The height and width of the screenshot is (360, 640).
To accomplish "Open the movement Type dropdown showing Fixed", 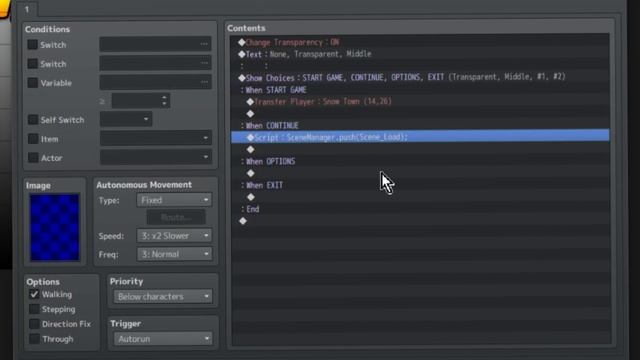I will pos(174,200).
